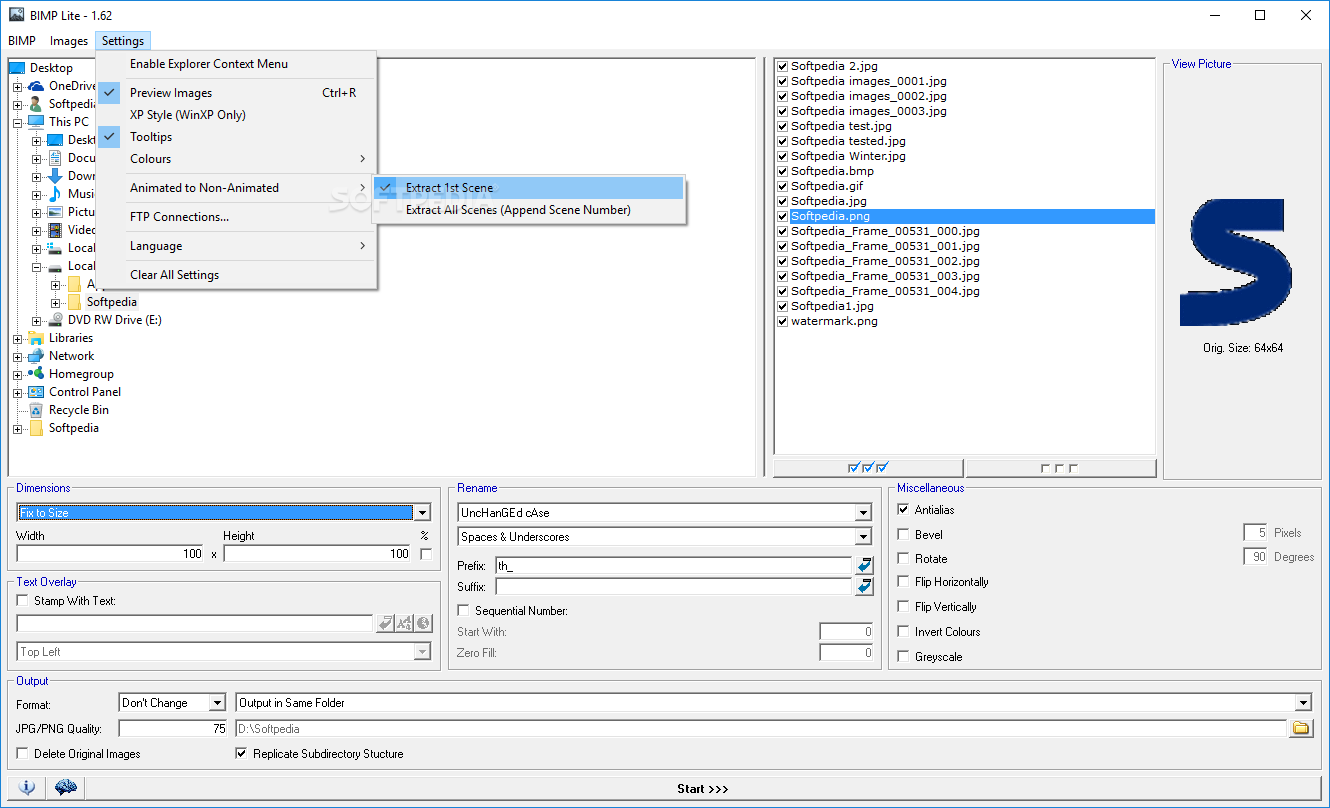
Task: Click the Videos film icon in the tree
Action: 55,230
